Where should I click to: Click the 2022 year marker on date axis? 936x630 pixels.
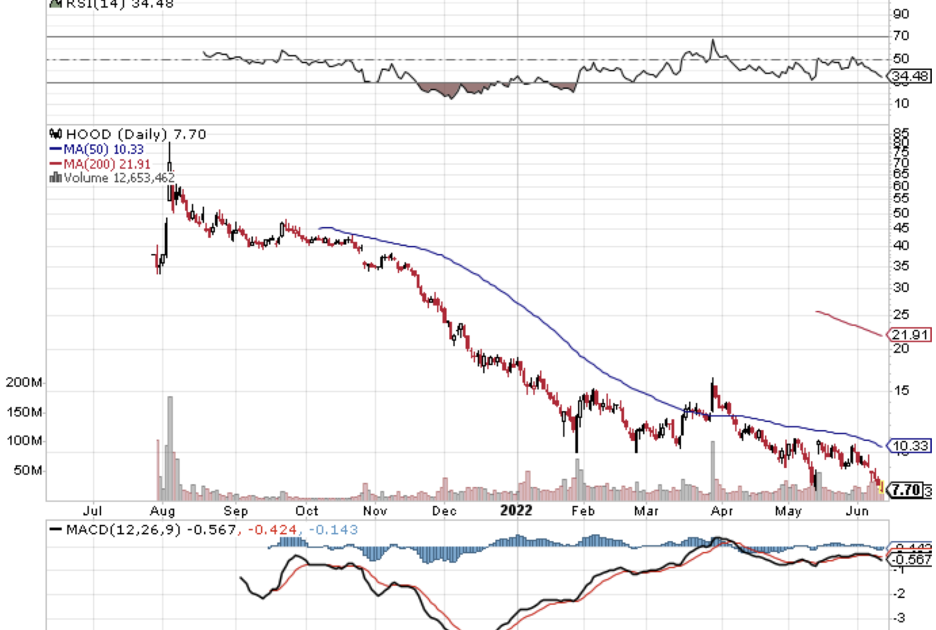click(x=516, y=509)
